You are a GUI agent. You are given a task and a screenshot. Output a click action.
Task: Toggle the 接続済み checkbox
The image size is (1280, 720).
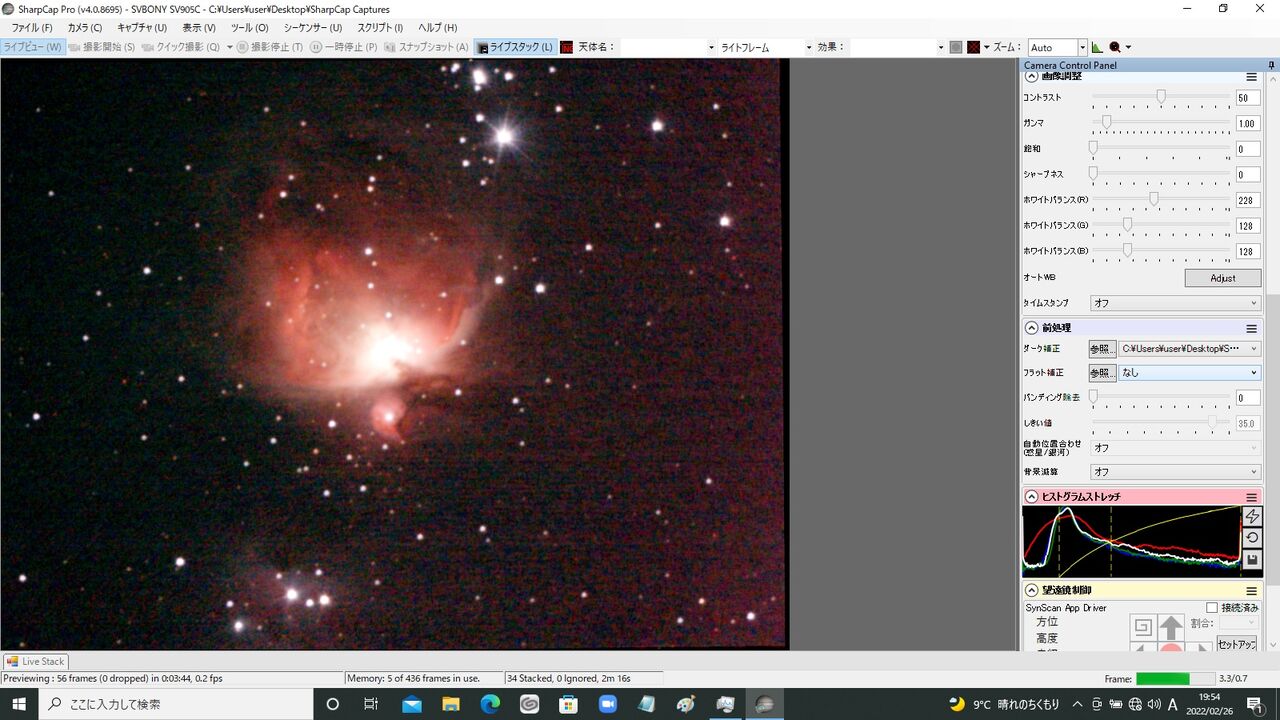1212,607
